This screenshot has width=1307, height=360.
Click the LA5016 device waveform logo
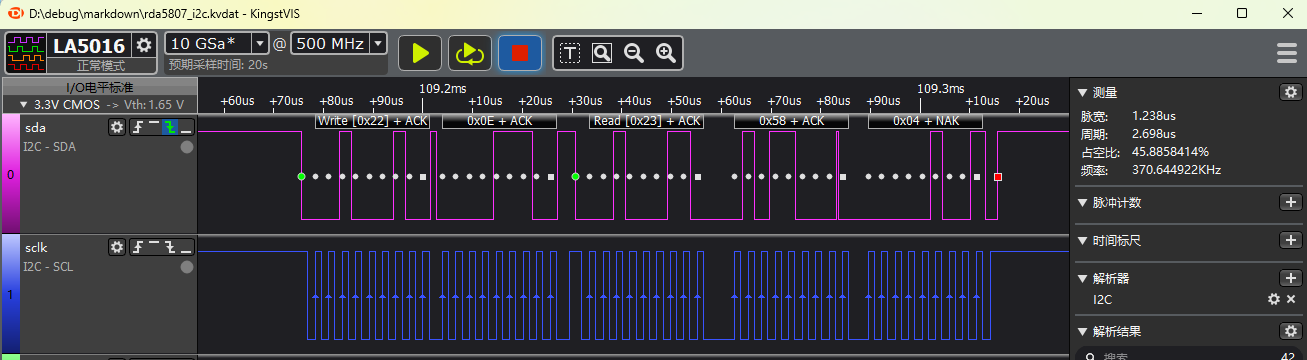pyautogui.click(x=26, y=52)
